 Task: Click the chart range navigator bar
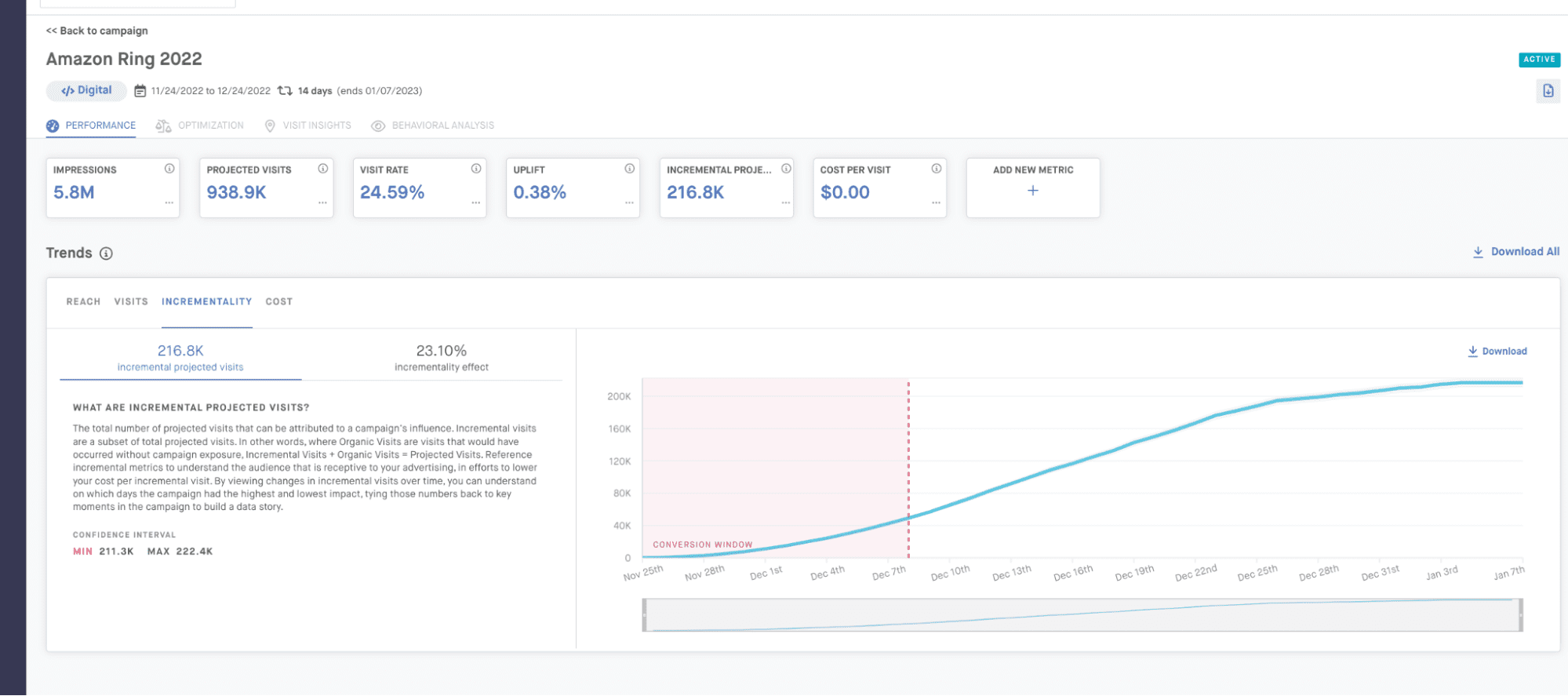tap(1082, 615)
